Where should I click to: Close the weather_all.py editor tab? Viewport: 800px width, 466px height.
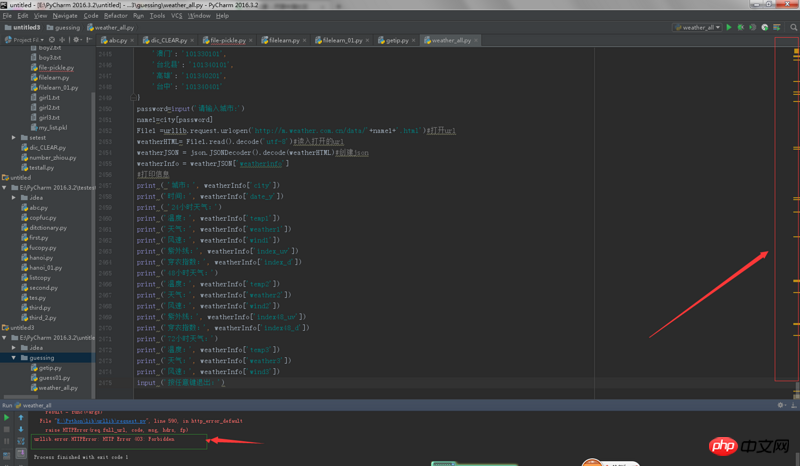click(475, 41)
